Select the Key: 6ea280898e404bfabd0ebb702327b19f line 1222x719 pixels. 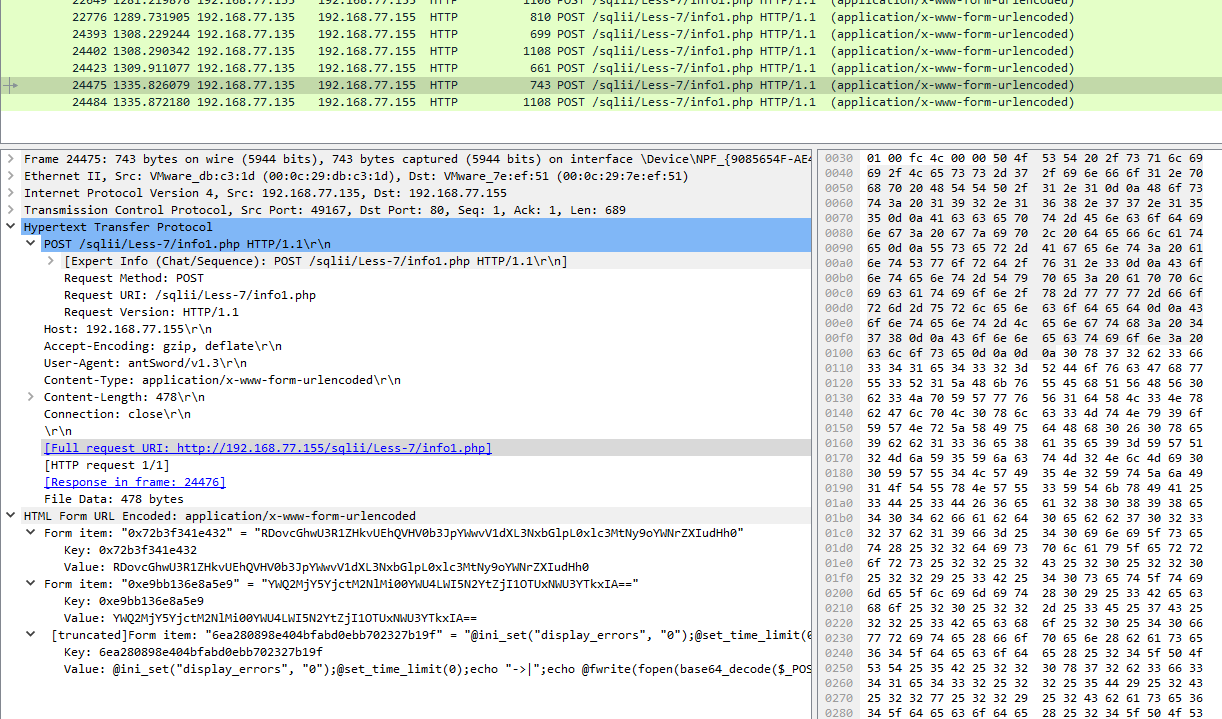[x=193, y=652]
